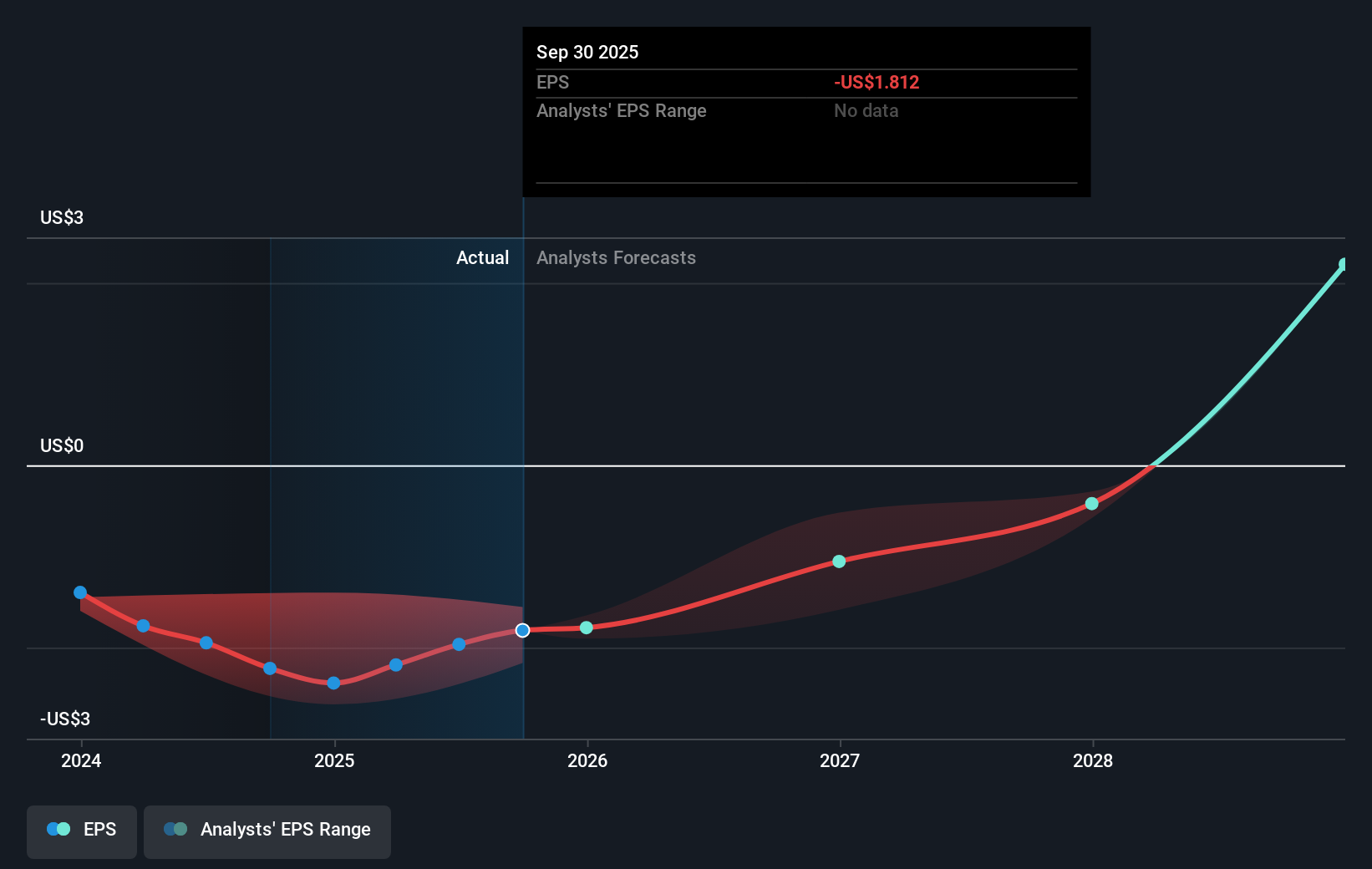Select the Sep 30 2025 highlighted data point

tap(523, 630)
